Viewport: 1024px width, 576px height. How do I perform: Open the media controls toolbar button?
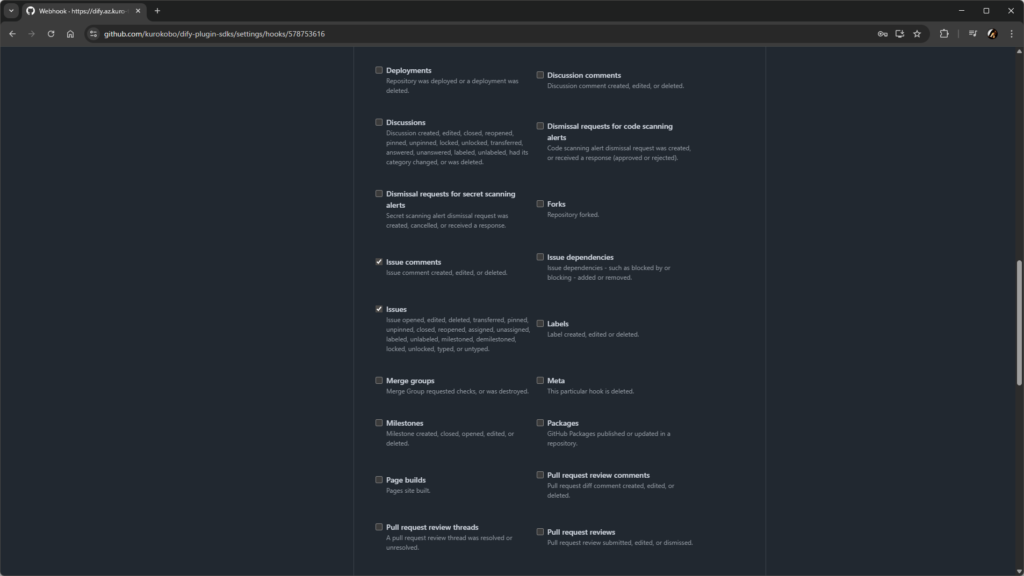click(972, 33)
